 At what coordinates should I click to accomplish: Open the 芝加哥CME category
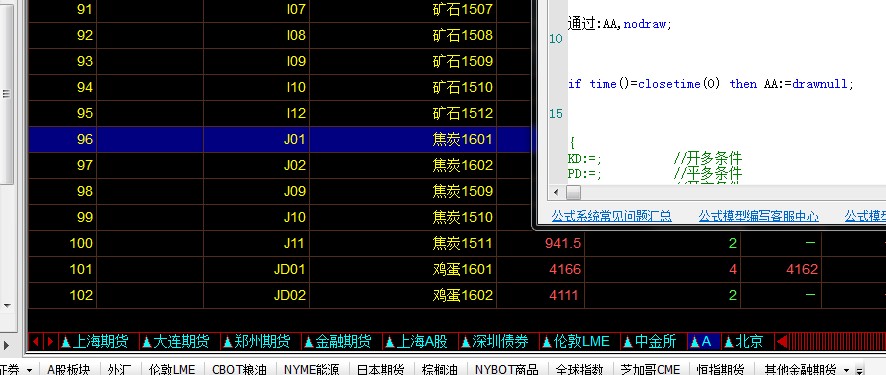point(650,369)
